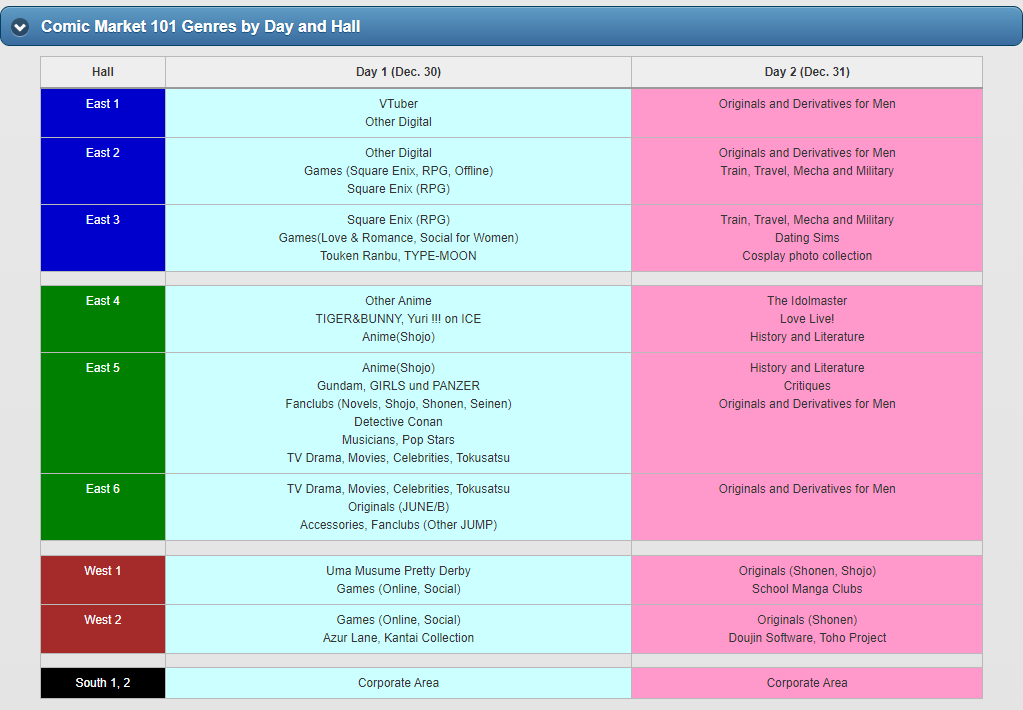1023x710 pixels.
Task: Click 'Games (Online, Social)' in West 1 row
Action: pos(398,589)
